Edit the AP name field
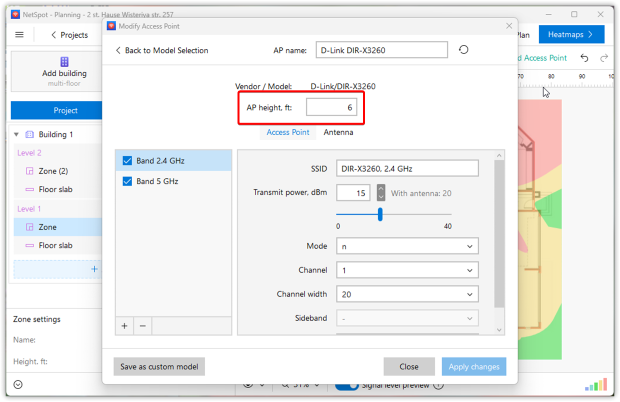Screen dimensions: 620x402 [x=382, y=50]
